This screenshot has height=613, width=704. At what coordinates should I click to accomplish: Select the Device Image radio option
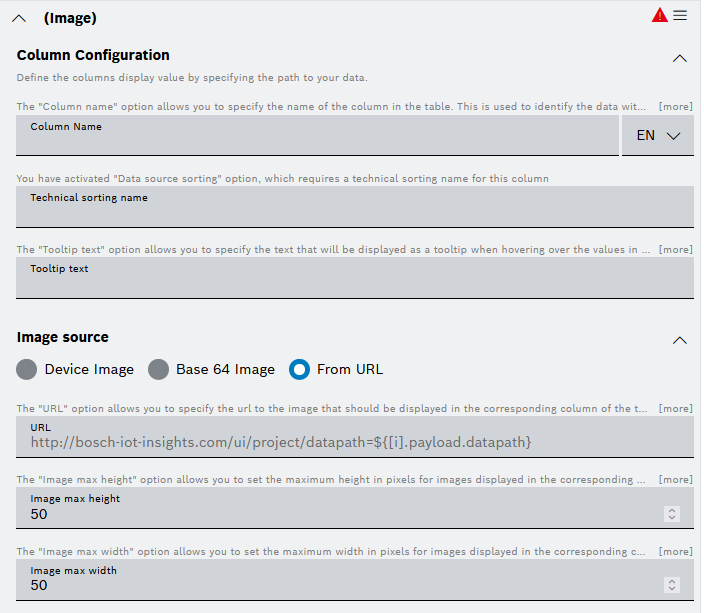click(28, 369)
